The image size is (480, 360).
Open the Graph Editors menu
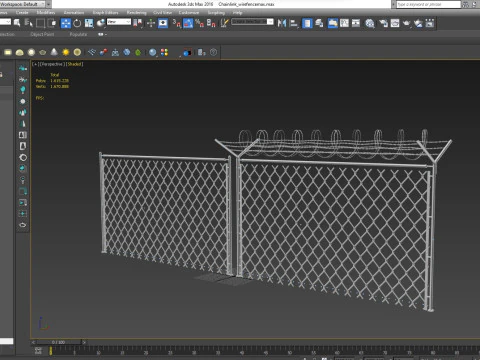[x=105, y=13]
